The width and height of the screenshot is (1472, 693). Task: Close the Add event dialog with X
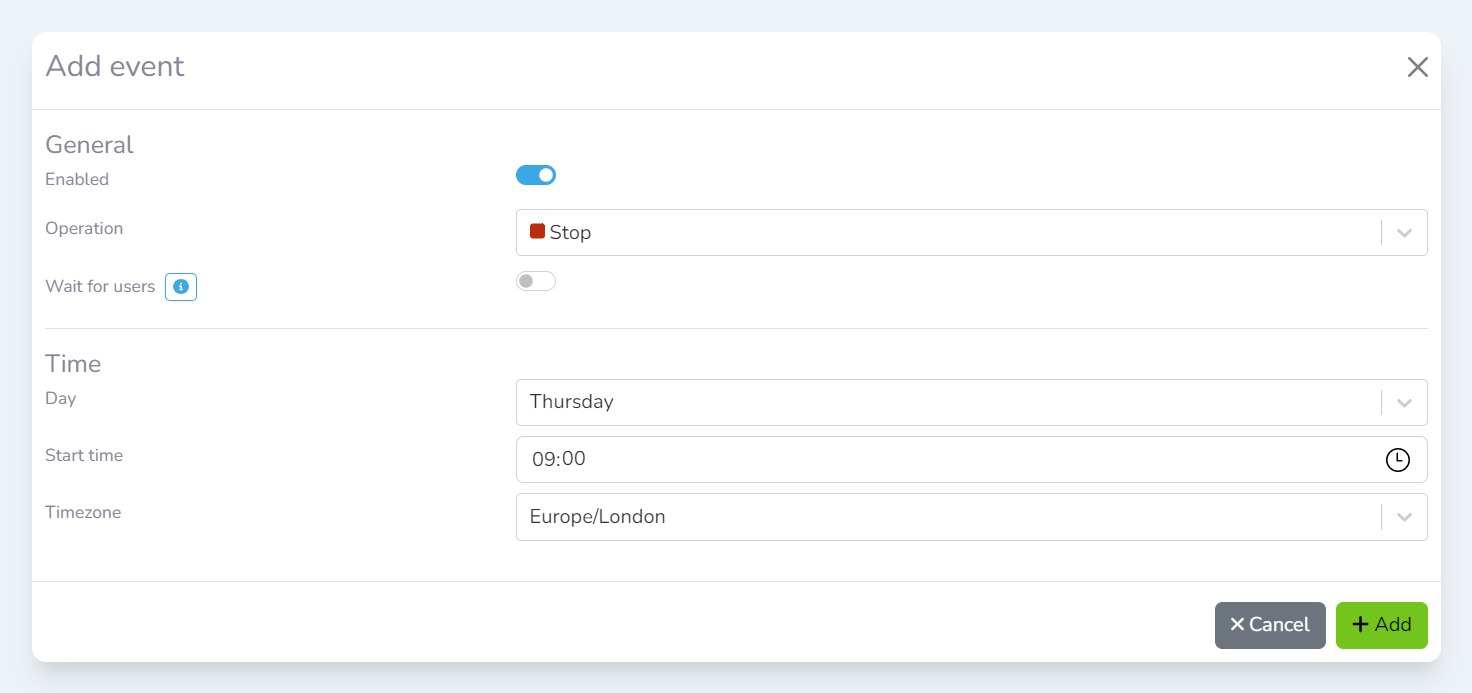(x=1417, y=67)
